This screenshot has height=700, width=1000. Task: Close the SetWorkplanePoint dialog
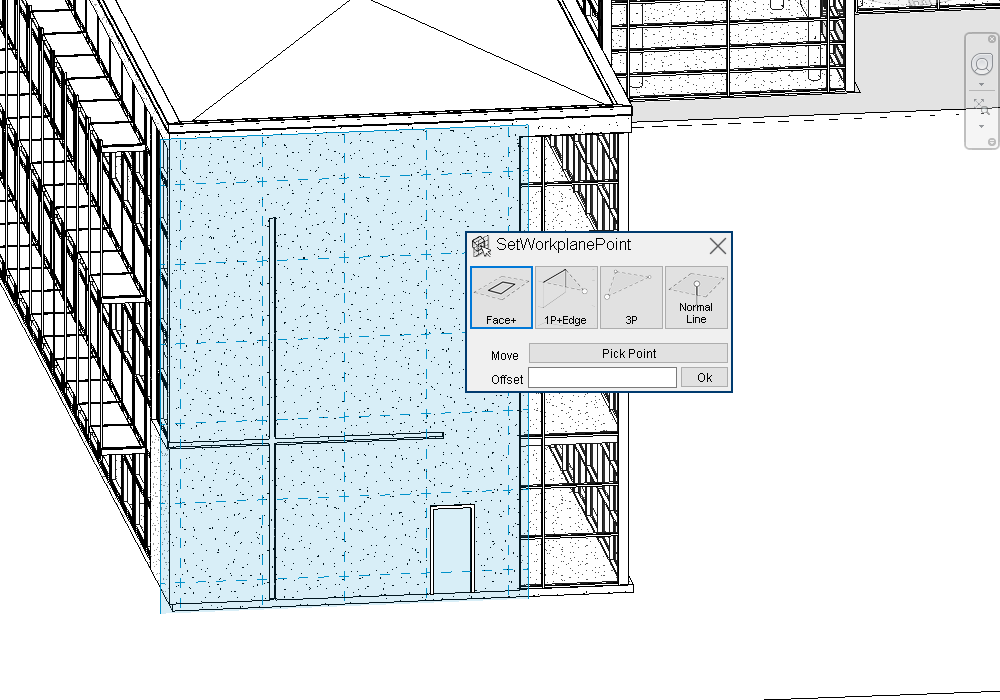[x=717, y=245]
